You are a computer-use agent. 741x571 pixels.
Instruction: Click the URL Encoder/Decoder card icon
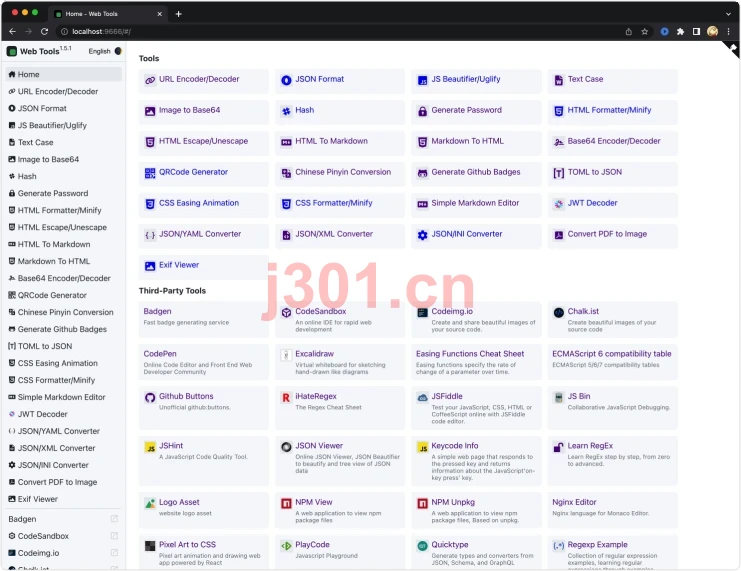tap(150, 80)
